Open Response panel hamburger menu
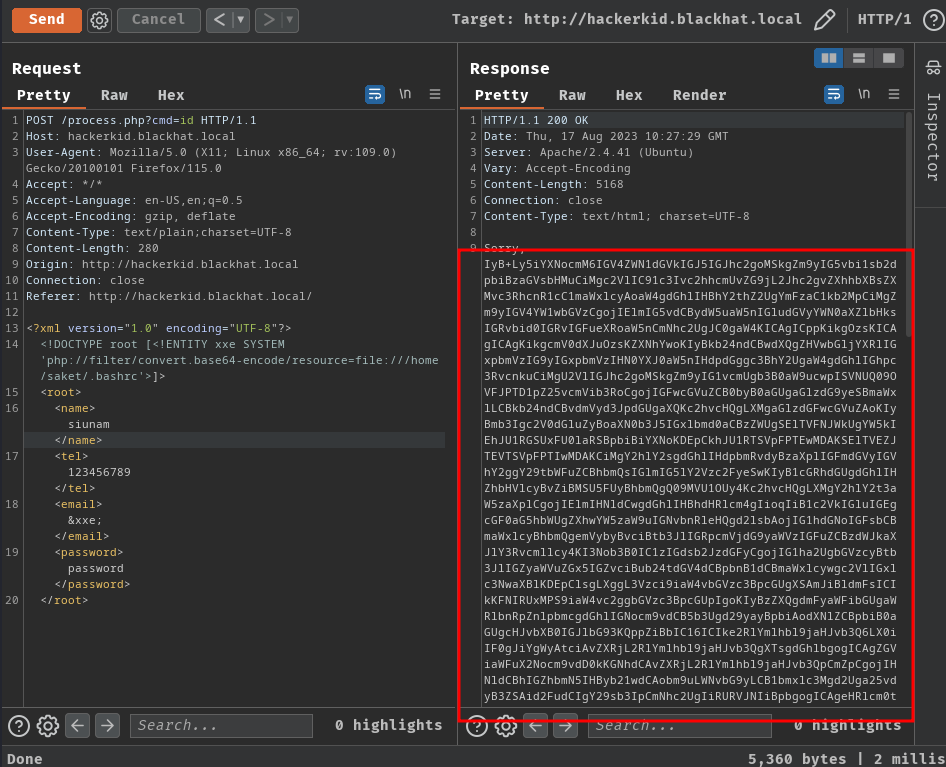 894,94
